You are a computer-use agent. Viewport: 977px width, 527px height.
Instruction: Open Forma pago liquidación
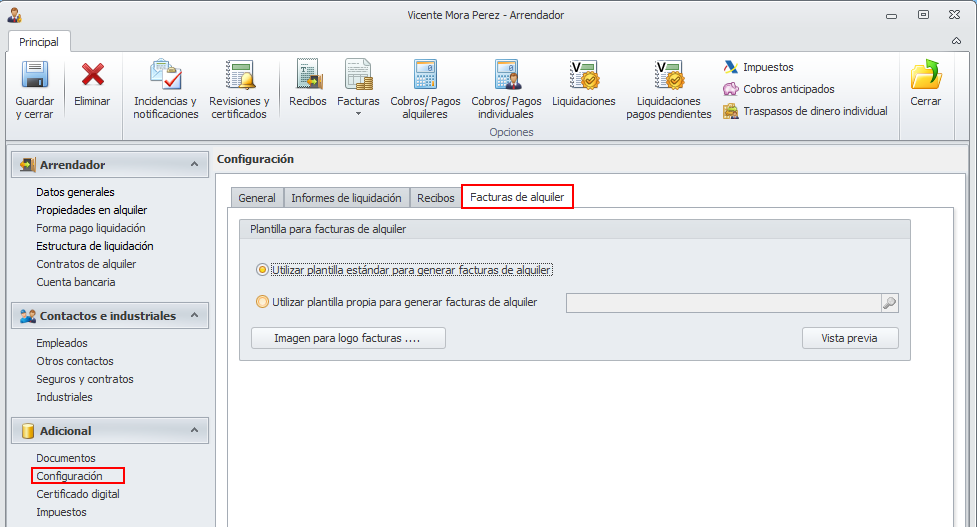(x=91, y=228)
